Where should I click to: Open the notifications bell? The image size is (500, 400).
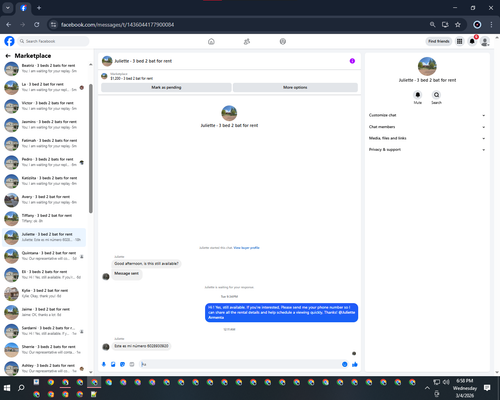tap(472, 41)
